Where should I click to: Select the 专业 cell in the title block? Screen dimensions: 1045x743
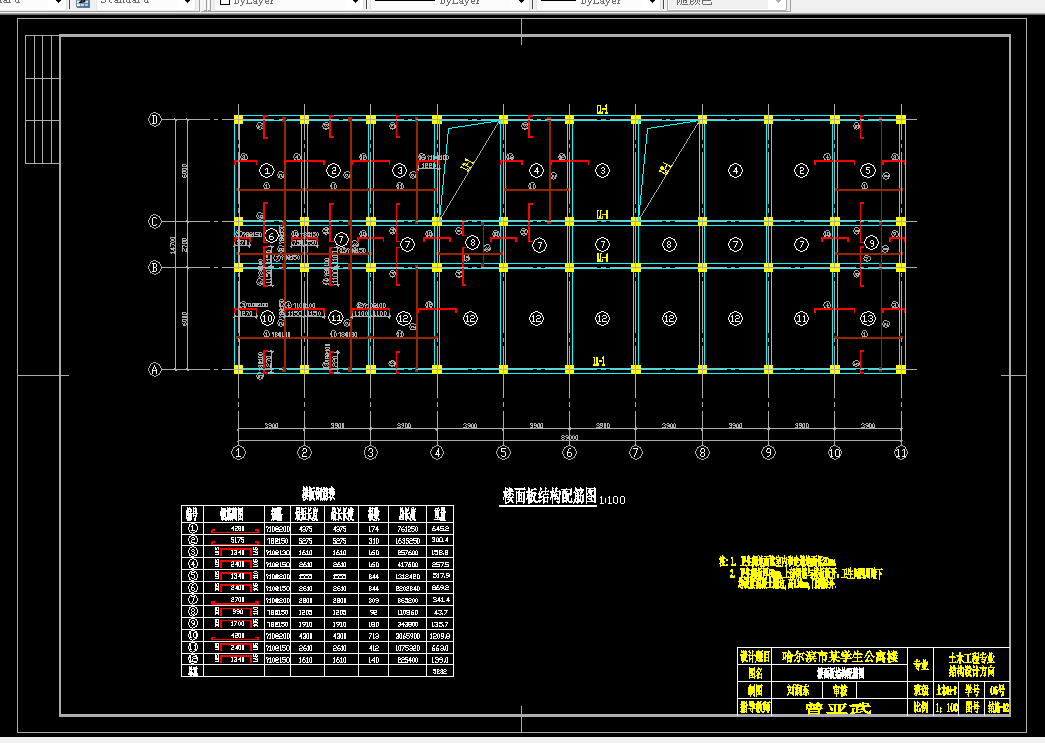click(x=920, y=664)
